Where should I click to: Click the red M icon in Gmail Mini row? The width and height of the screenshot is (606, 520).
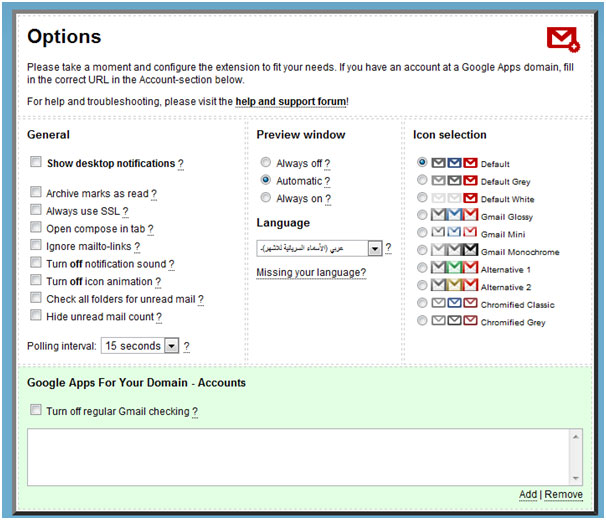pyautogui.click(x=470, y=232)
